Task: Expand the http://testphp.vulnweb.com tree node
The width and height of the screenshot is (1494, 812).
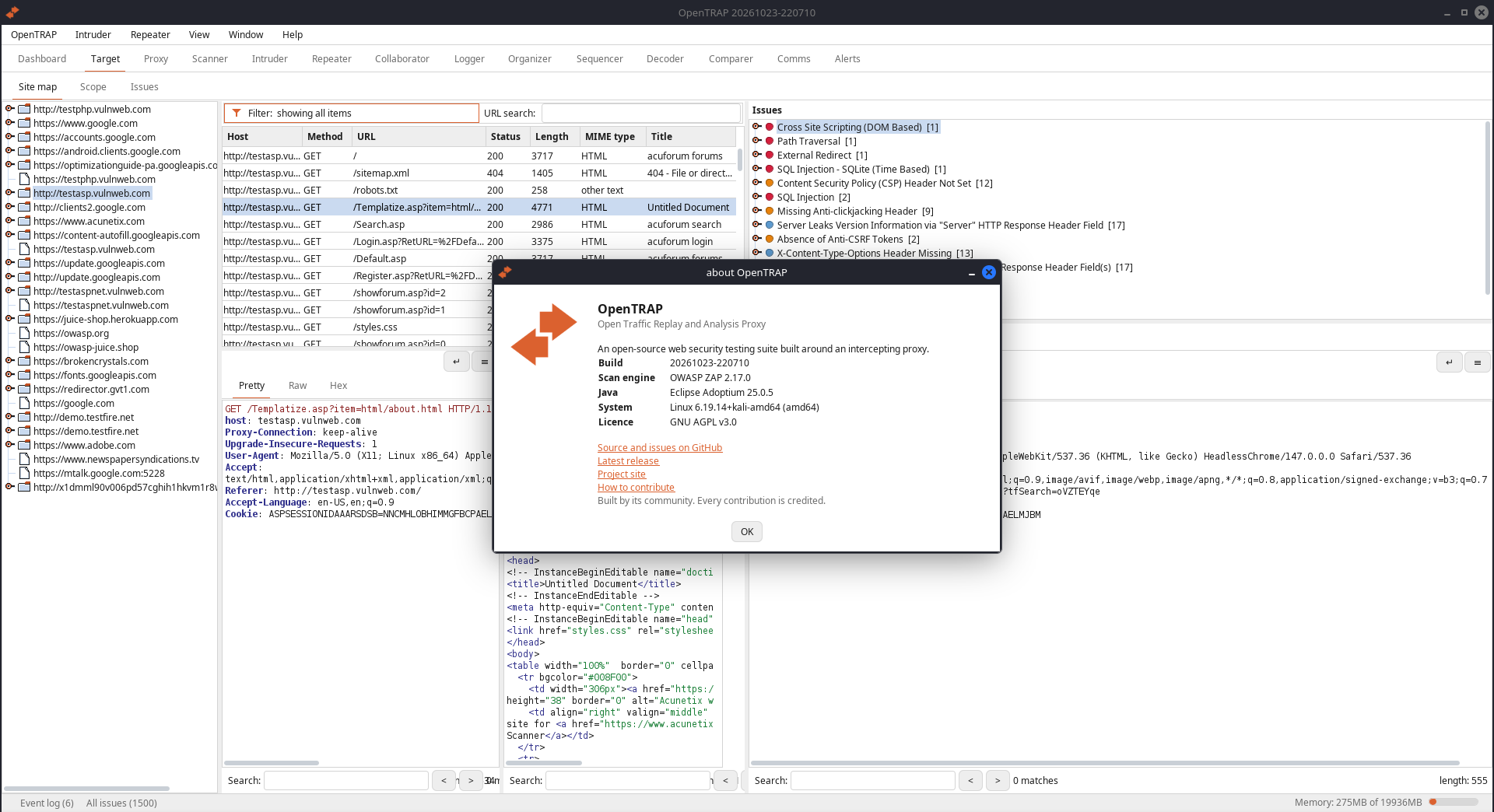Action: pyautogui.click(x=10, y=109)
